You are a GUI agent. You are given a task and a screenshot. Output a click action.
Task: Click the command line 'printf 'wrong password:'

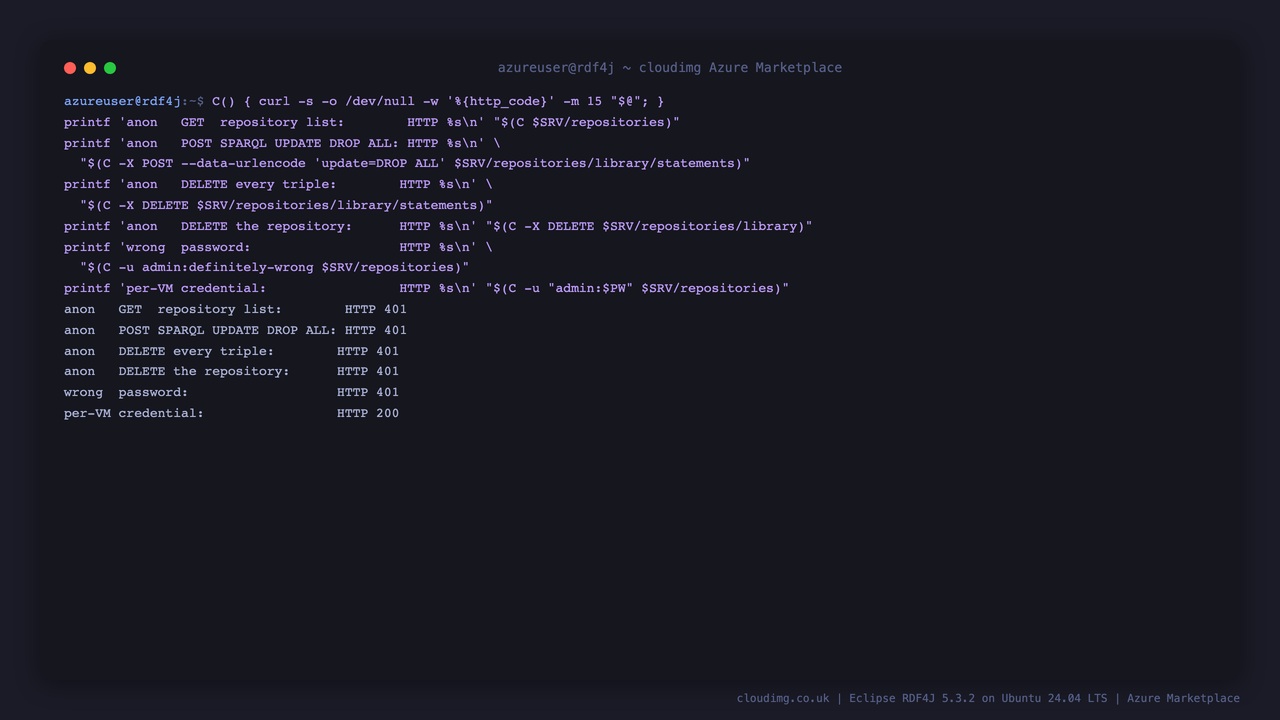[278, 247]
